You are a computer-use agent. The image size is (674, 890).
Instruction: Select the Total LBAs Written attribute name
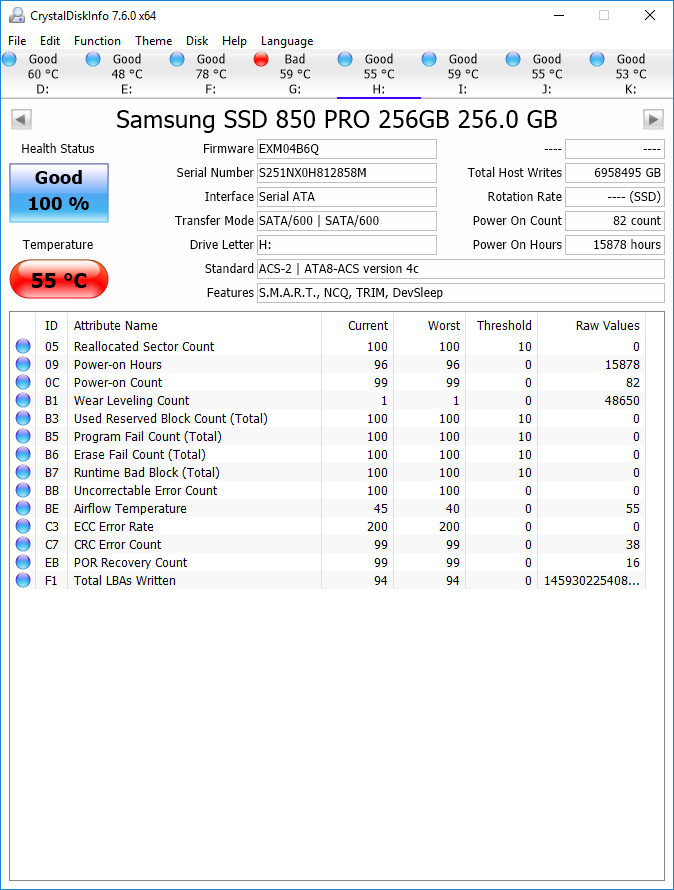124,581
